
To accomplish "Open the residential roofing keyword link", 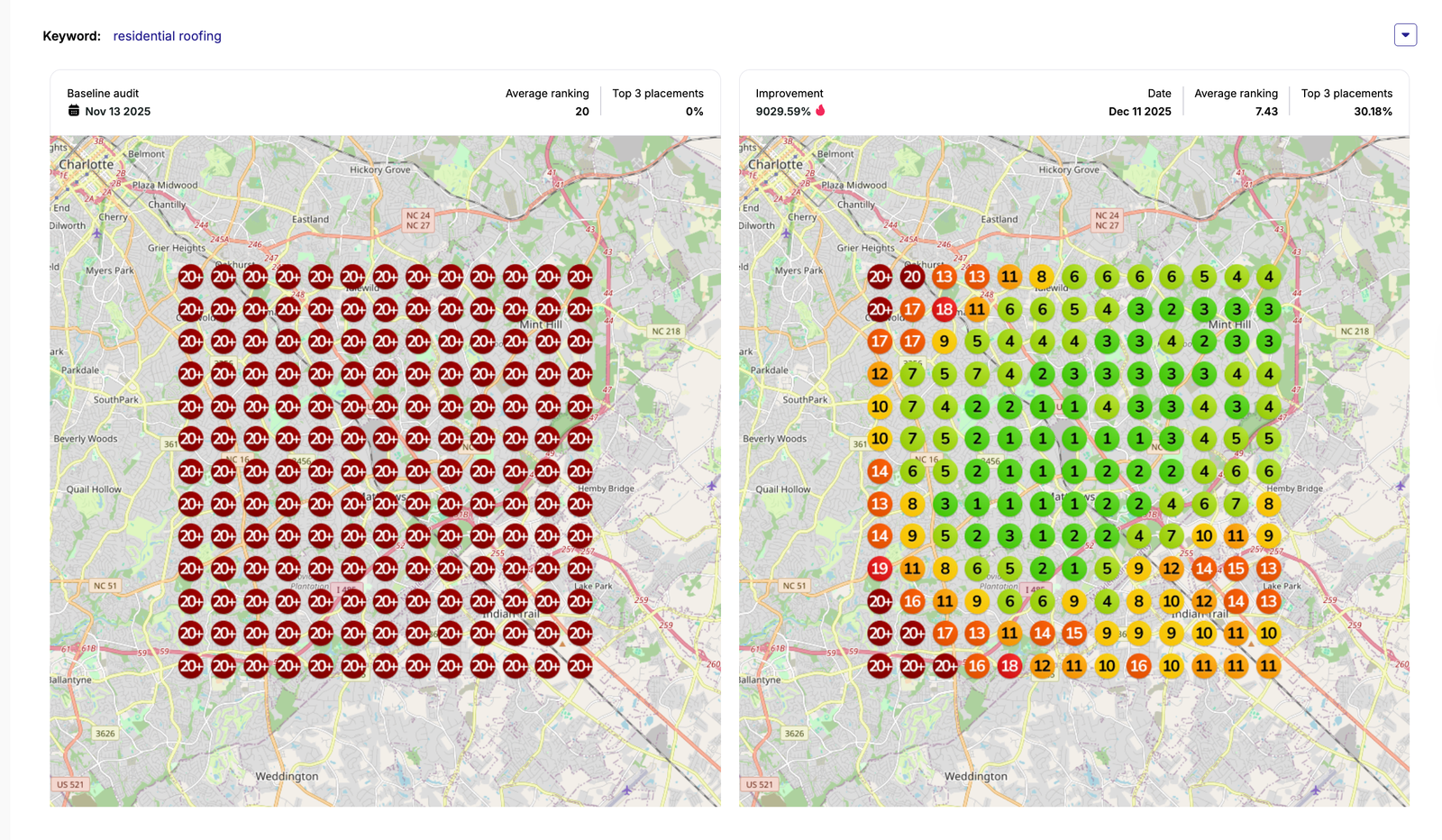I will [167, 36].
